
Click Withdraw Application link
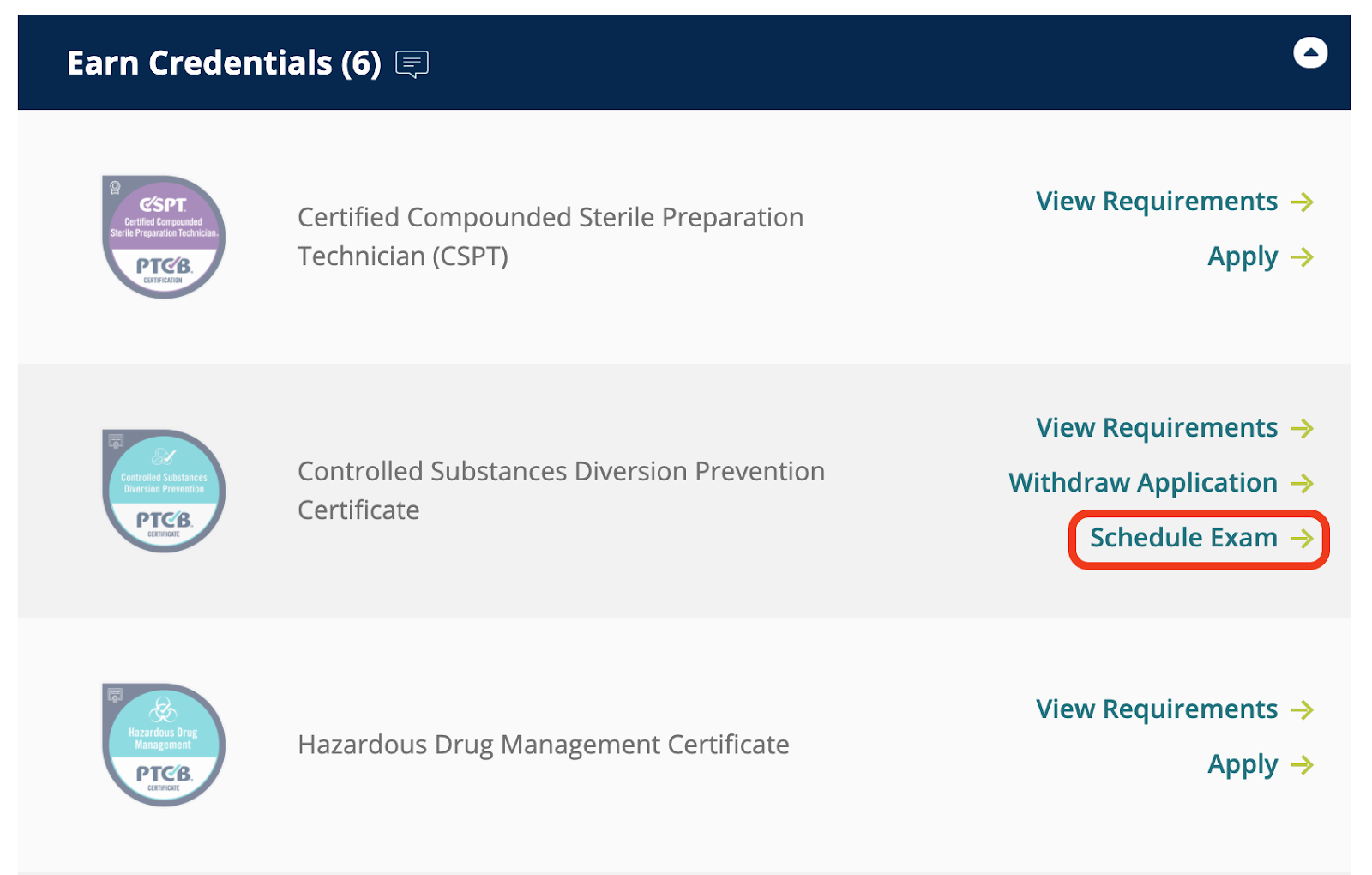point(1142,483)
